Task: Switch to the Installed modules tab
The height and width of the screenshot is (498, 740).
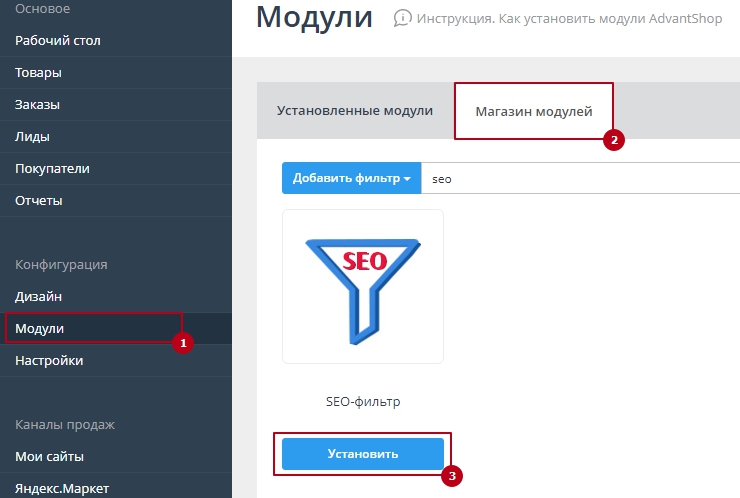Action: point(355,111)
